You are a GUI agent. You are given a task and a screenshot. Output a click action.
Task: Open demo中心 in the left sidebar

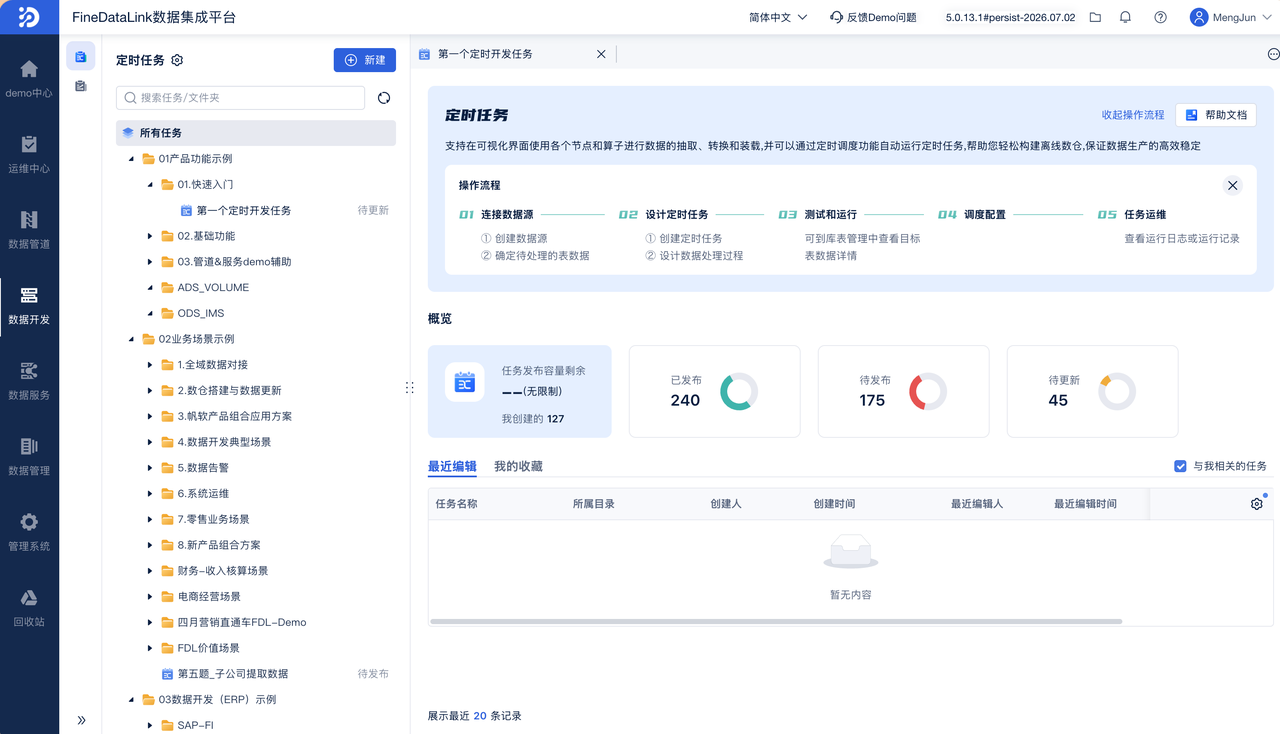[29, 78]
